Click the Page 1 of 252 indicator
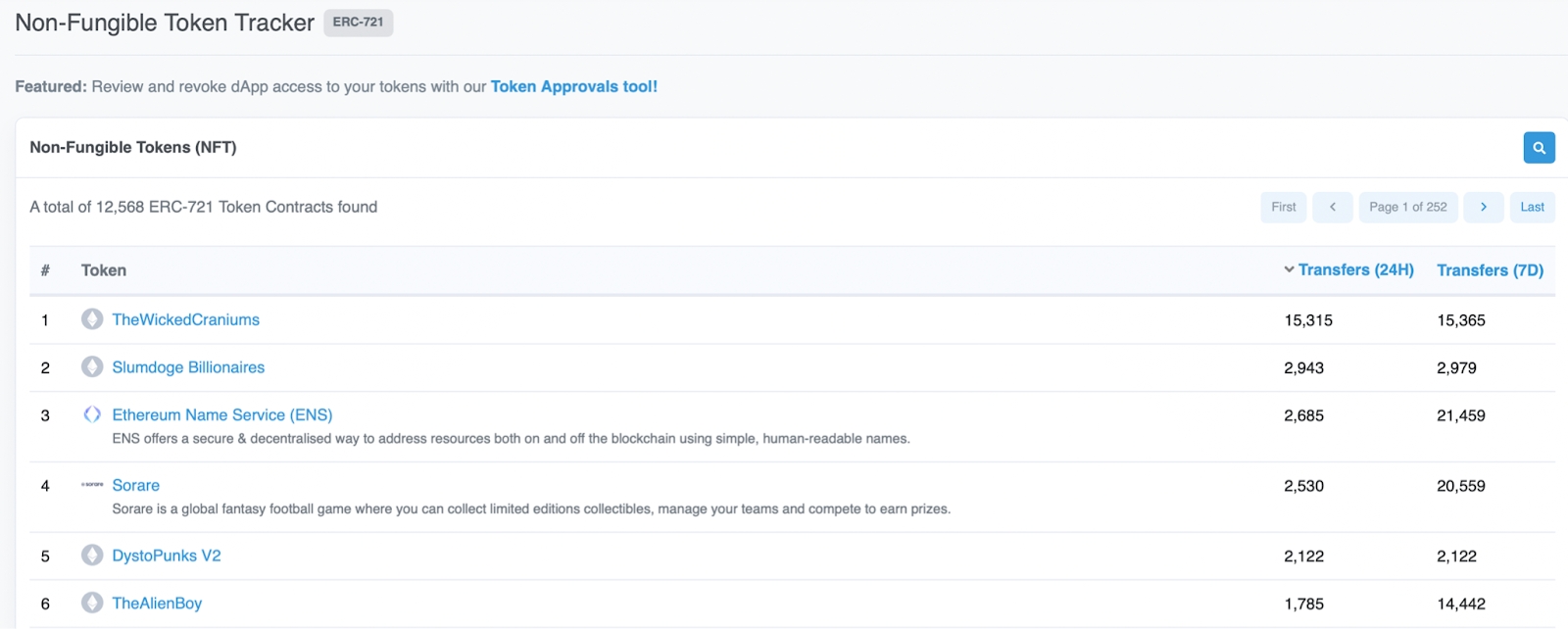Image resolution: width=1568 pixels, height=629 pixels. [1407, 208]
